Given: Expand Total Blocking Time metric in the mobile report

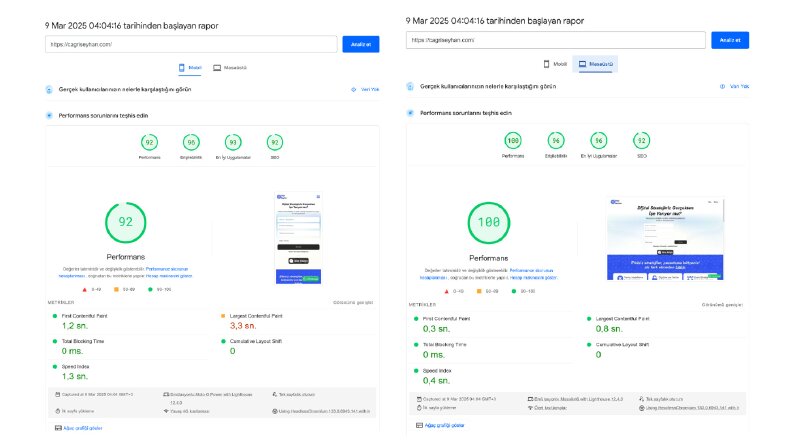Looking at the screenshot, I should (129, 346).
